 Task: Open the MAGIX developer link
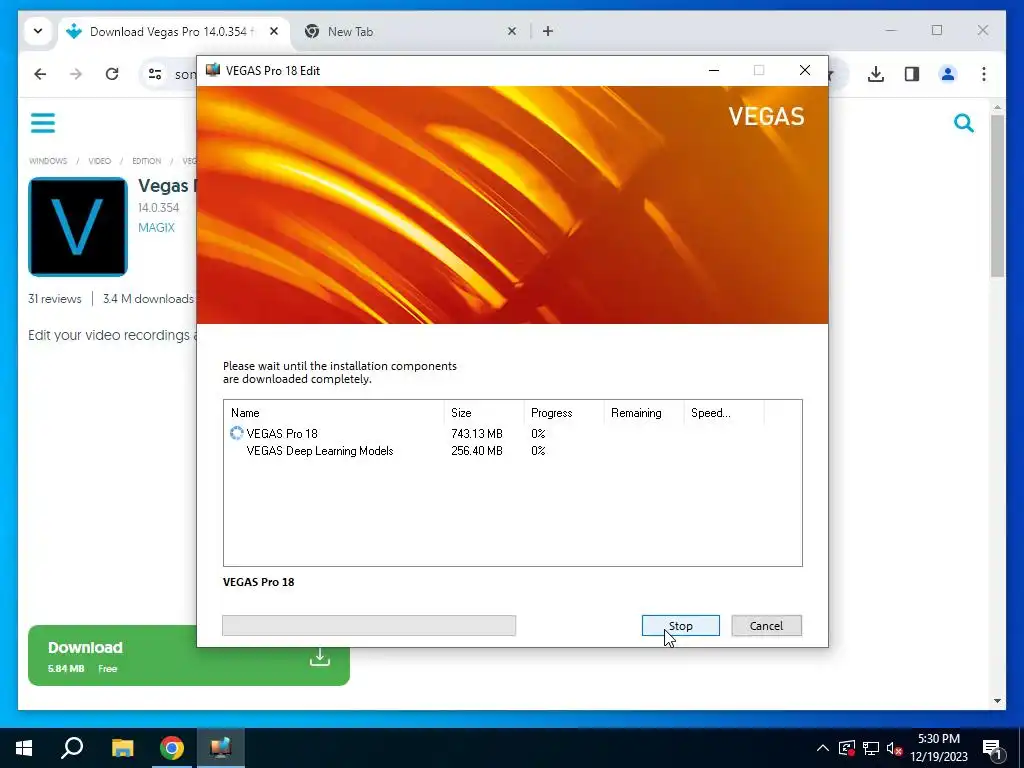click(x=156, y=227)
